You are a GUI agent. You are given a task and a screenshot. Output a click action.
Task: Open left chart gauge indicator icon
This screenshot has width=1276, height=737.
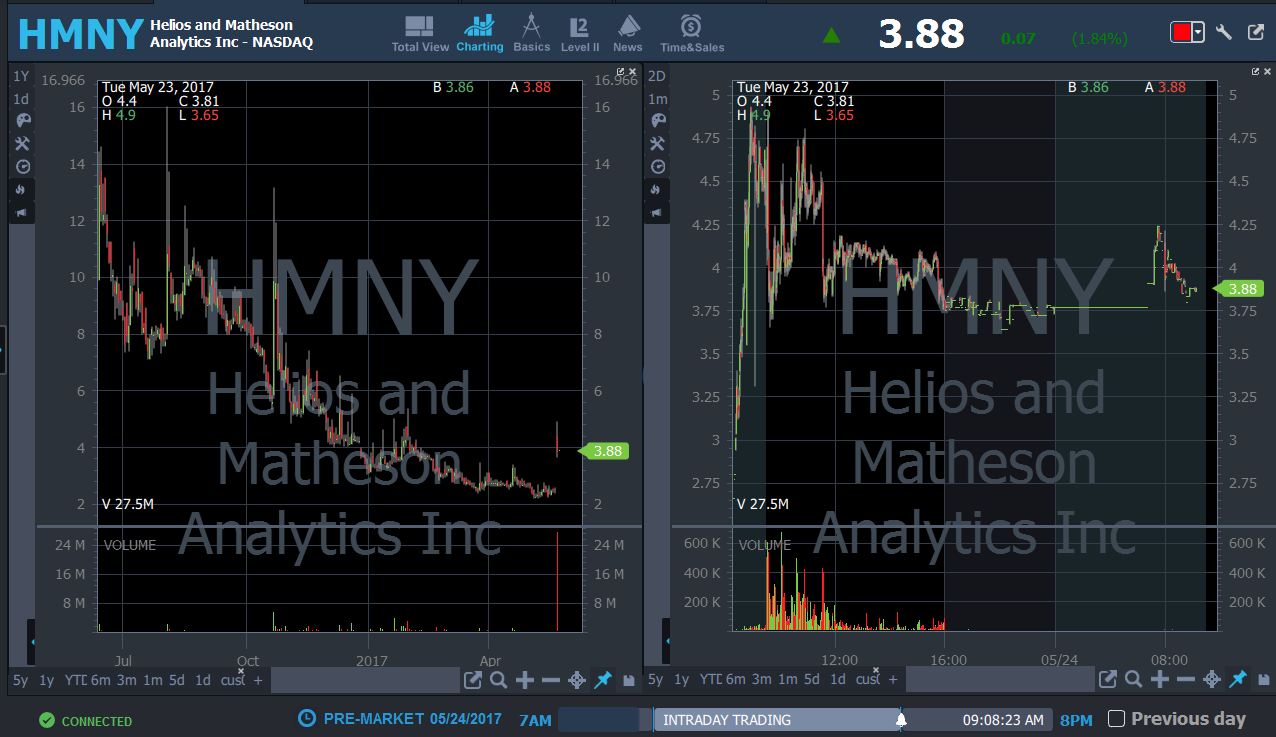[x=22, y=167]
